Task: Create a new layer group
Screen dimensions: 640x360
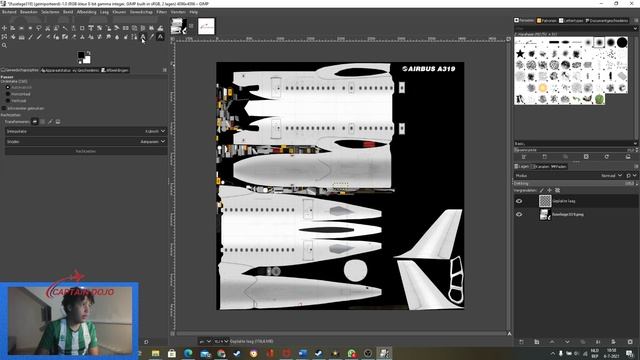Action: pyautogui.click(x=537, y=342)
